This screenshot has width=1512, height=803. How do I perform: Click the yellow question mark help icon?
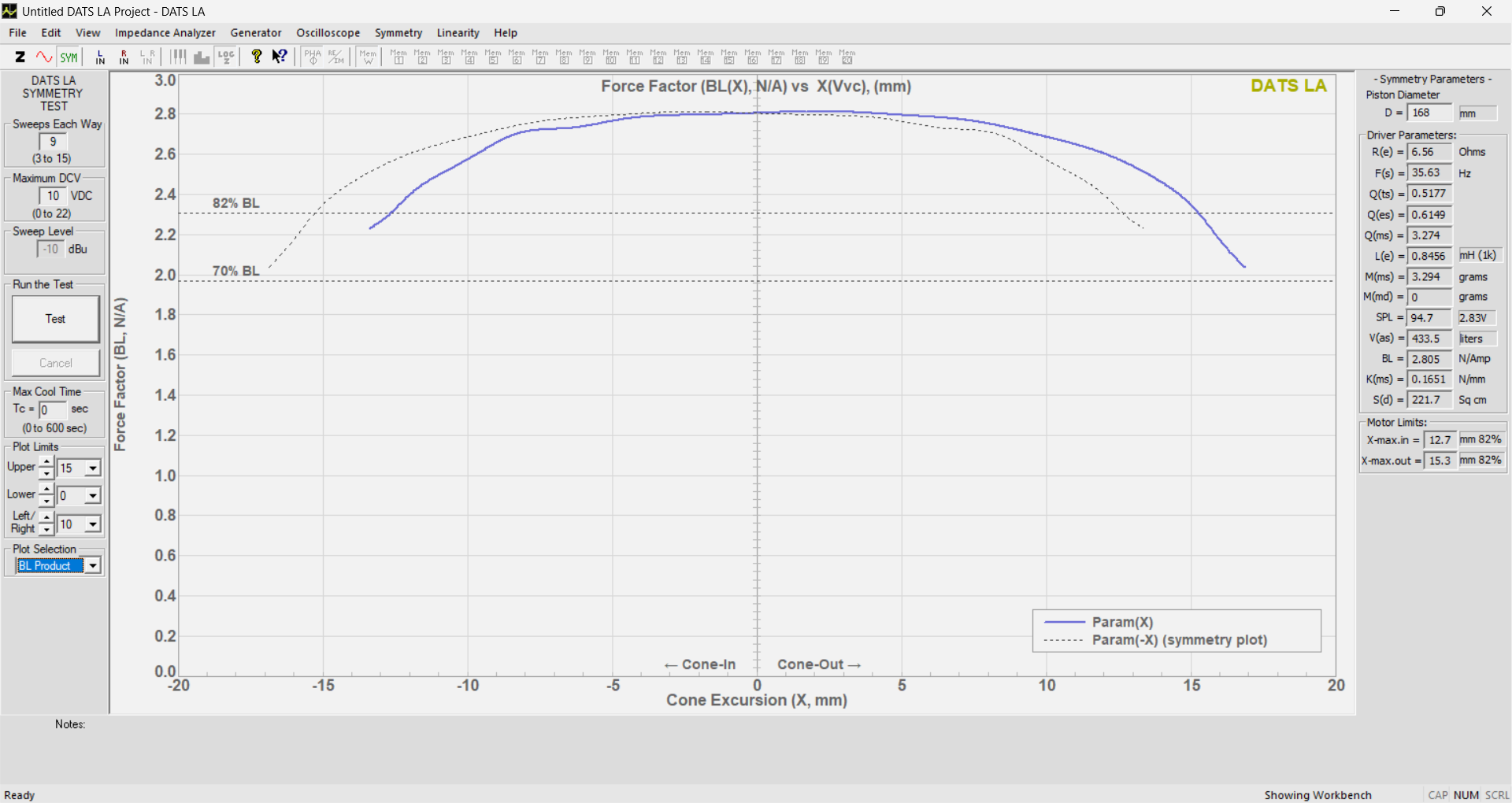click(256, 57)
